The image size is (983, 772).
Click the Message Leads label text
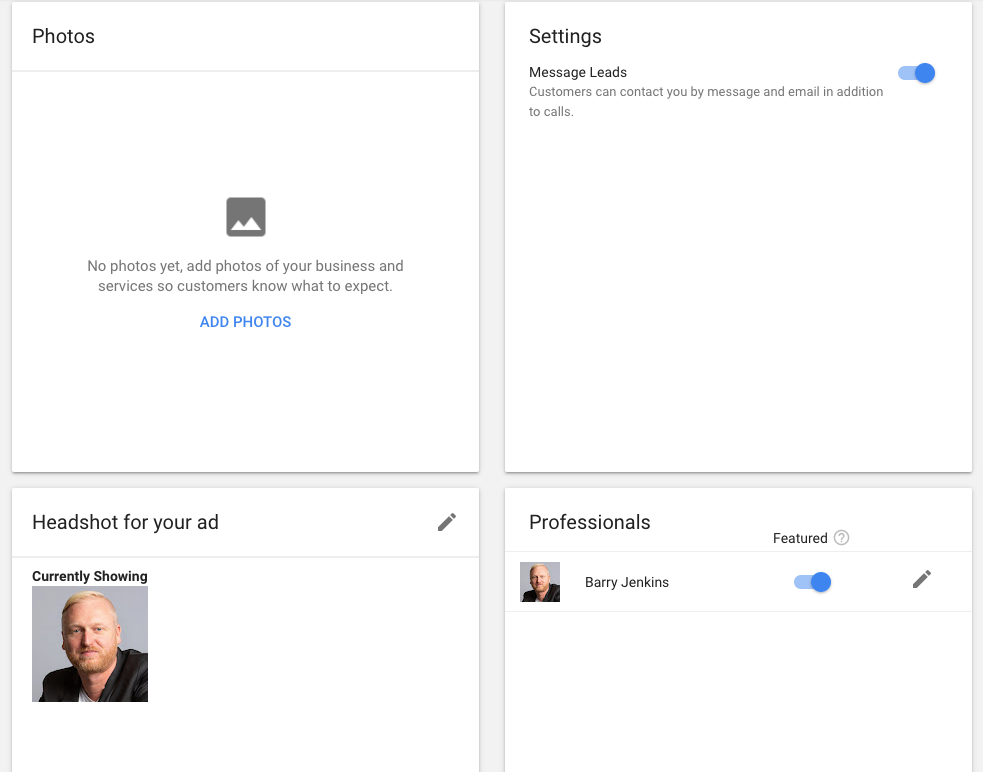coord(578,72)
